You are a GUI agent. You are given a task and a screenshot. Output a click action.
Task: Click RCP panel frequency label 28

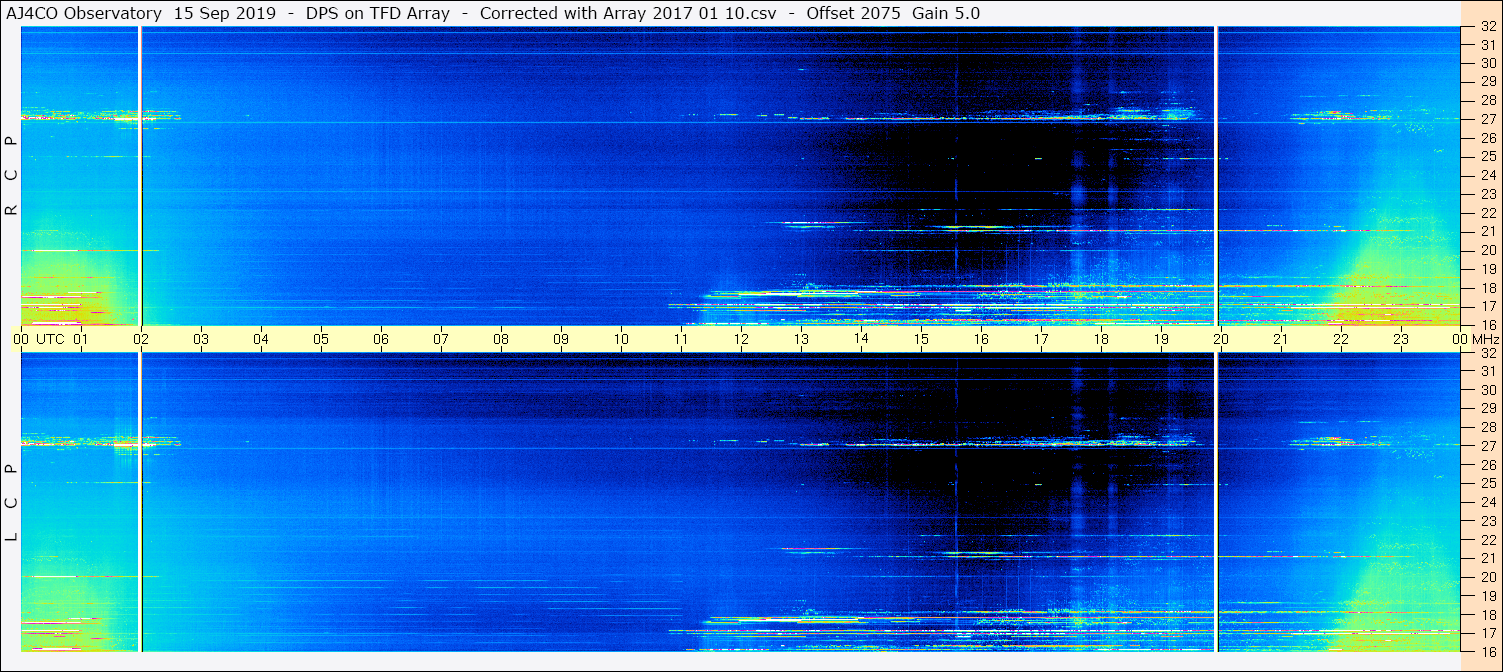tap(1487, 100)
